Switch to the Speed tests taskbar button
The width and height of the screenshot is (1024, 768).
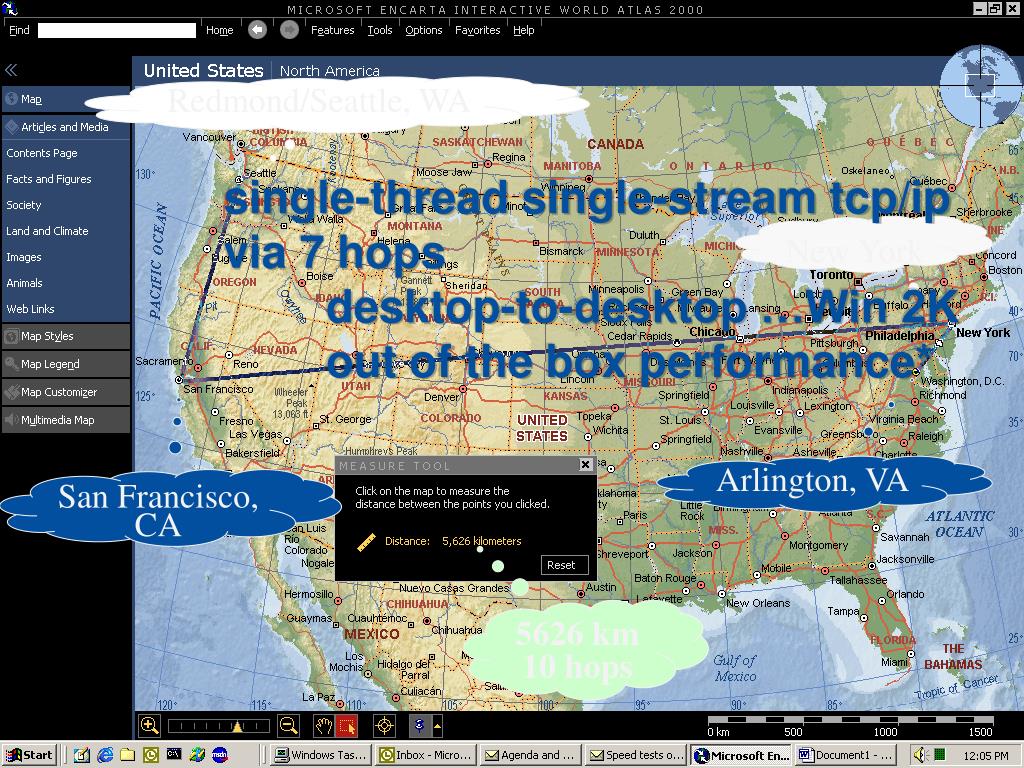pyautogui.click(x=636, y=756)
